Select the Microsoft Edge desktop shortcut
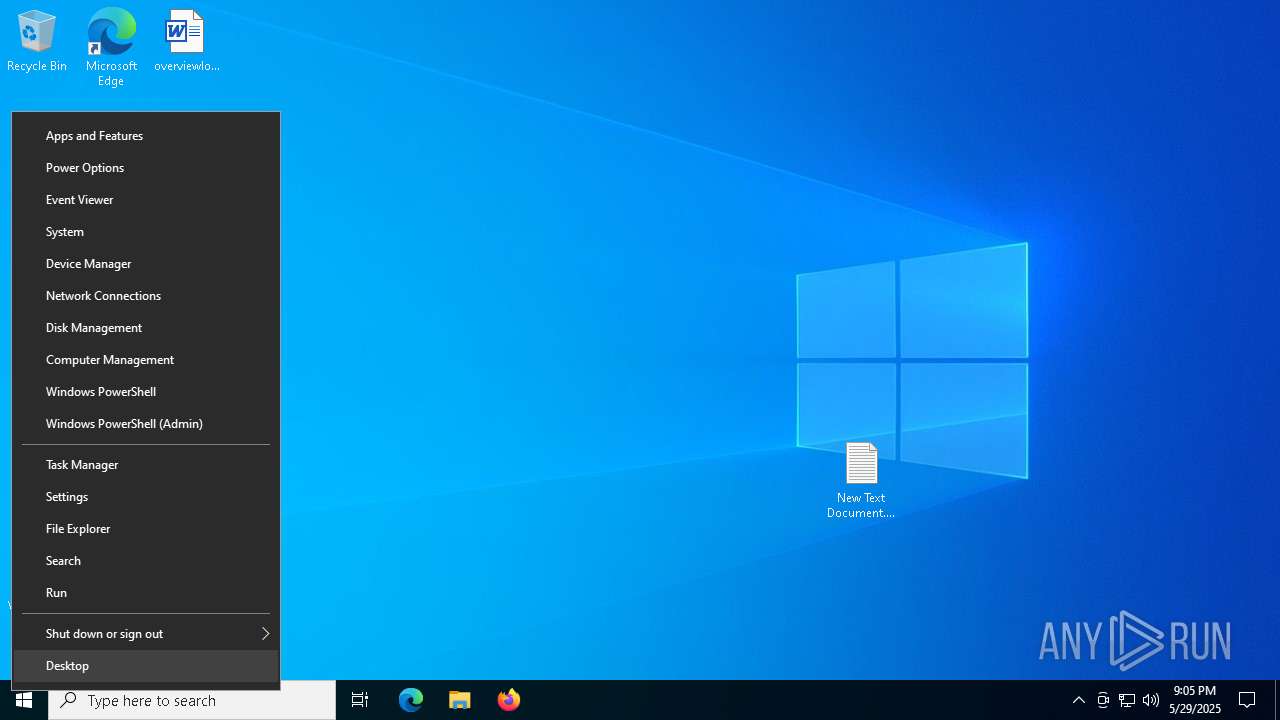 pyautogui.click(x=111, y=47)
